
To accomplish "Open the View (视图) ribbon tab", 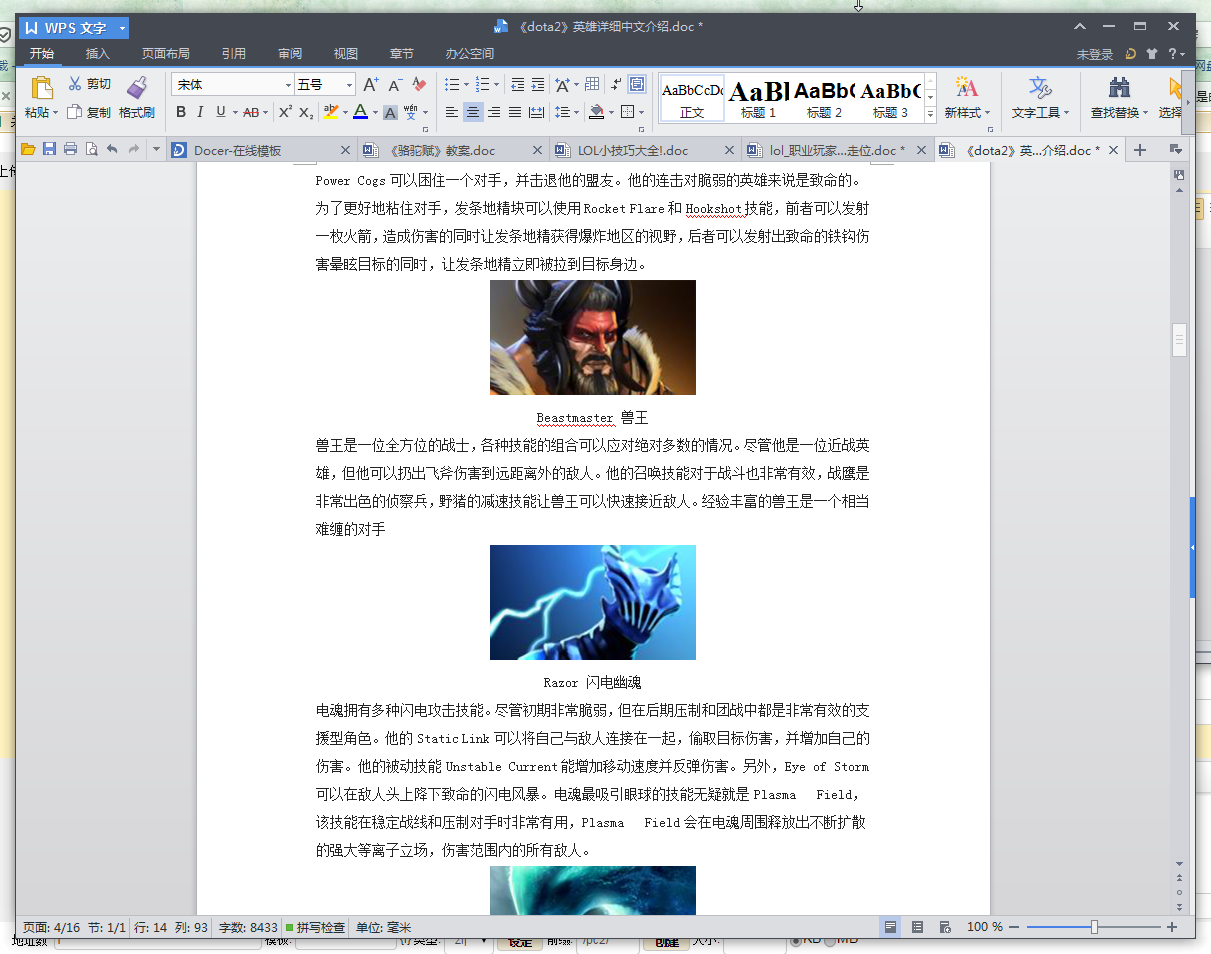I will (x=346, y=54).
